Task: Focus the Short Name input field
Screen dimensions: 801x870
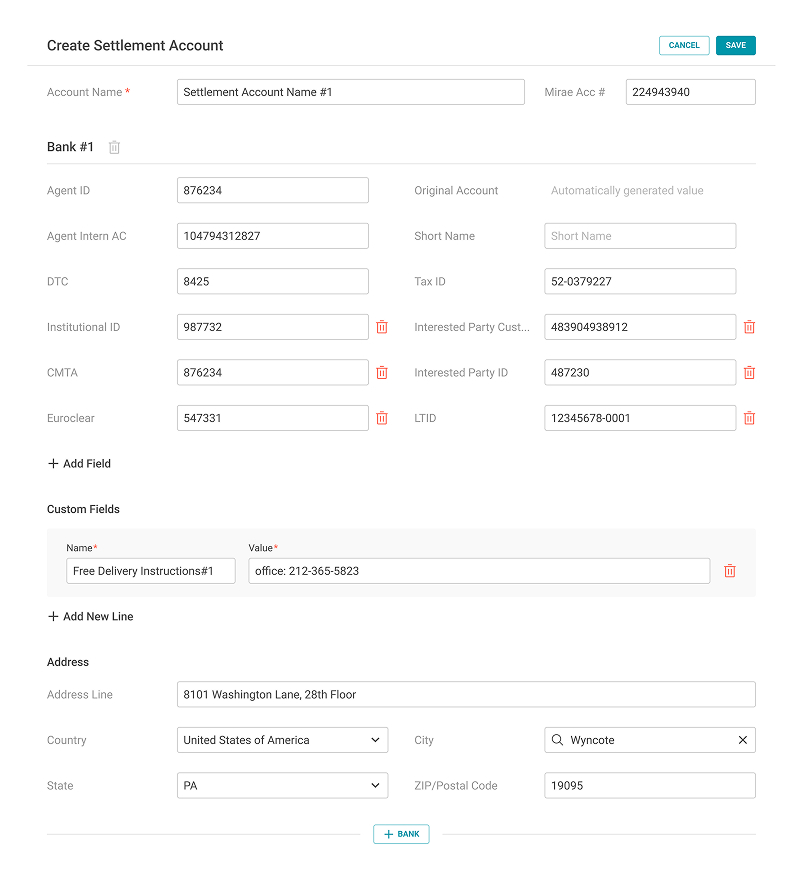Action: [640, 236]
